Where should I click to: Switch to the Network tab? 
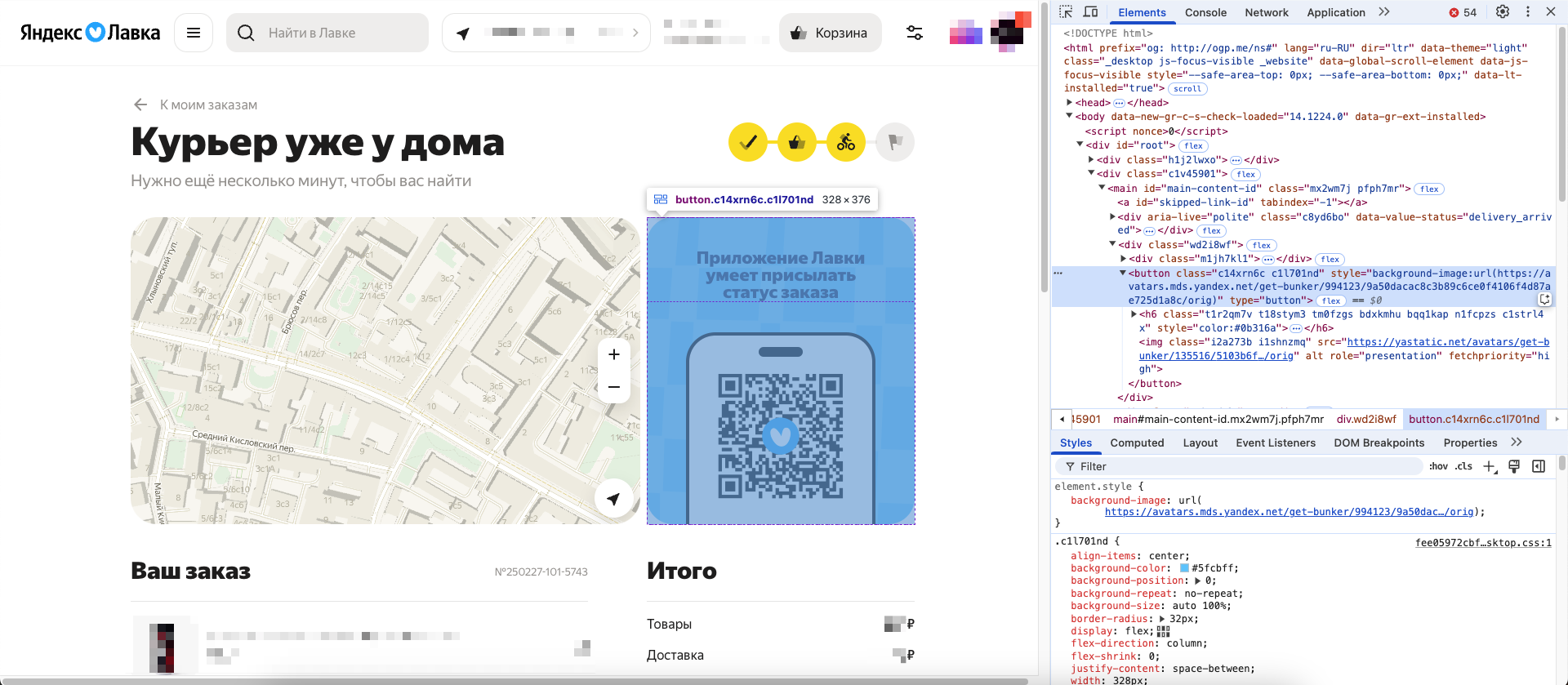tap(1267, 12)
